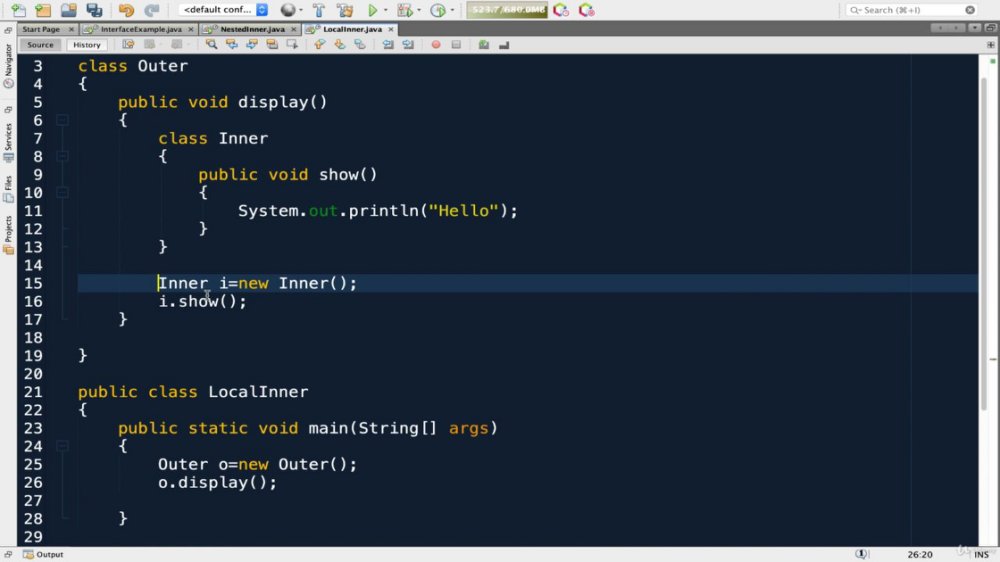Click the Redo arrow icon

(152, 10)
